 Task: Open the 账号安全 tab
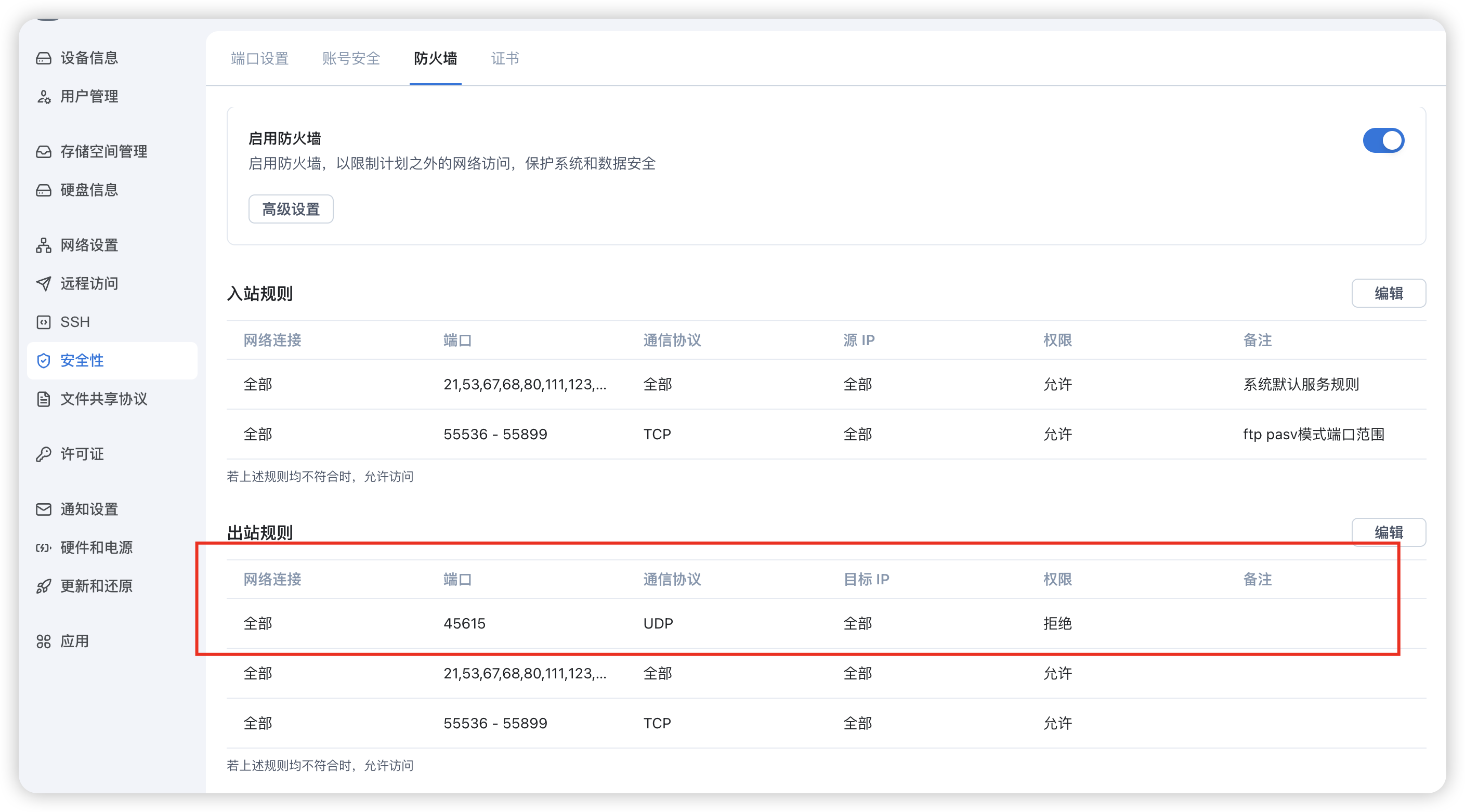pos(351,59)
